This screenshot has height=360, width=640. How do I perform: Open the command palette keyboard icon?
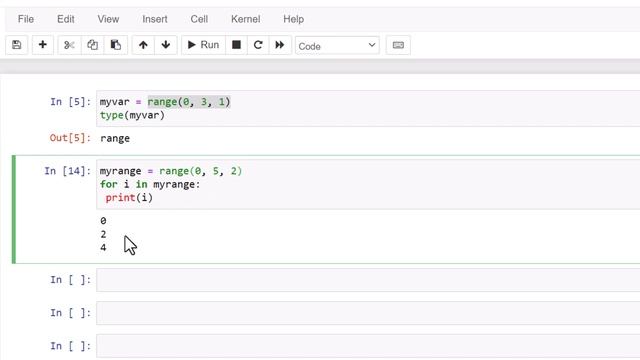(398, 45)
